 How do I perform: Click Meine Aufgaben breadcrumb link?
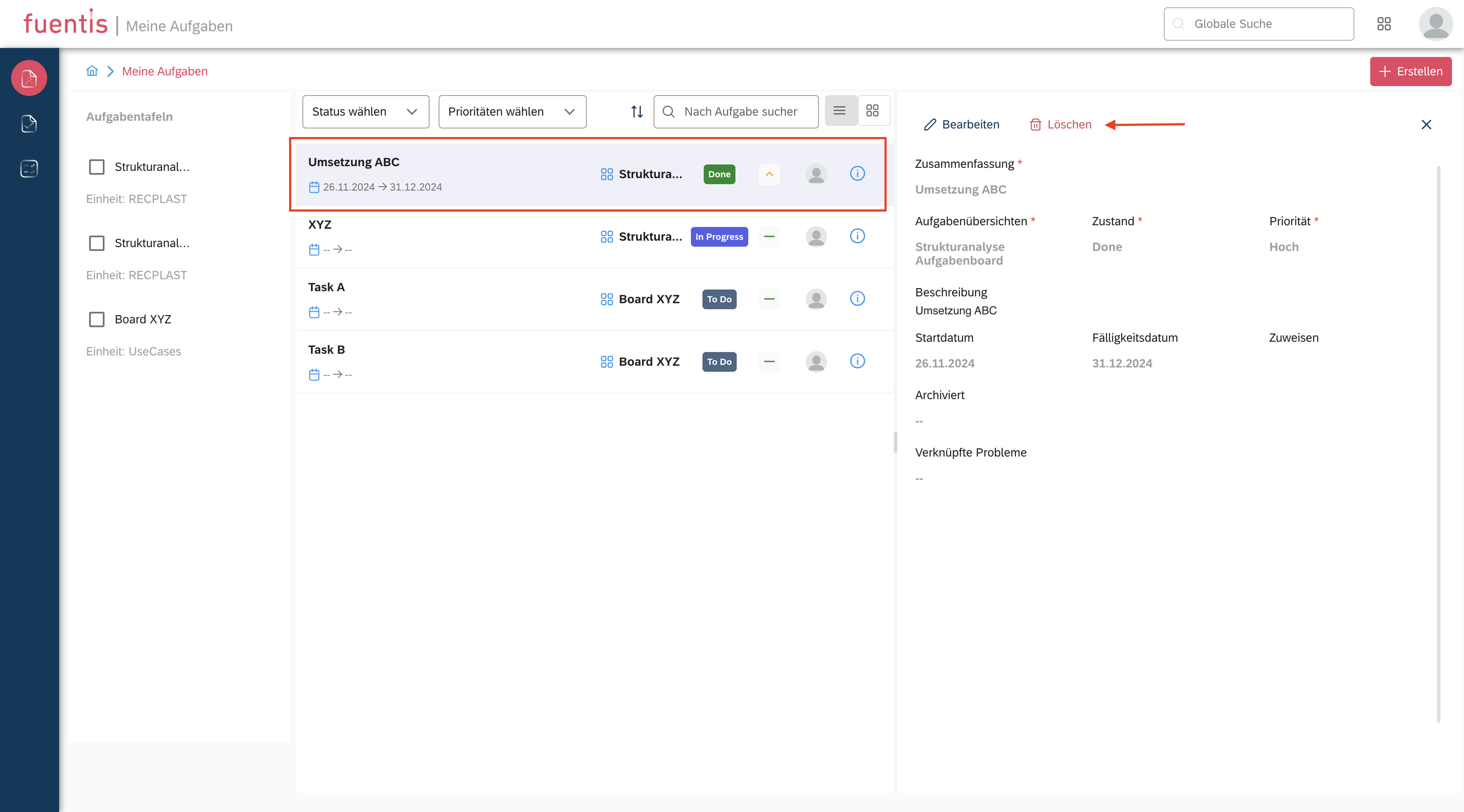tap(165, 71)
